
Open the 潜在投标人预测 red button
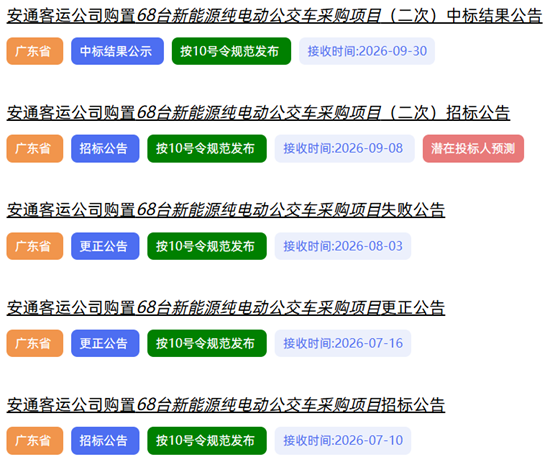[473, 149]
